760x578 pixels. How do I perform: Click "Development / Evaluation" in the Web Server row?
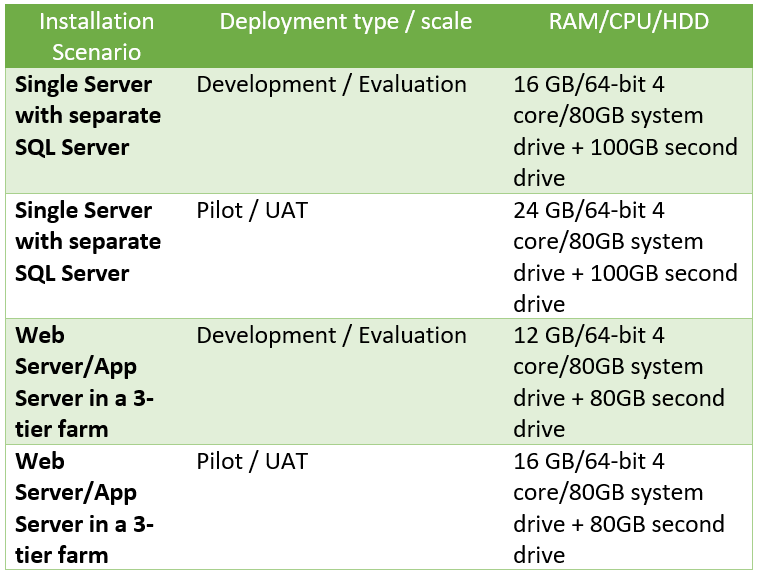tap(331, 335)
